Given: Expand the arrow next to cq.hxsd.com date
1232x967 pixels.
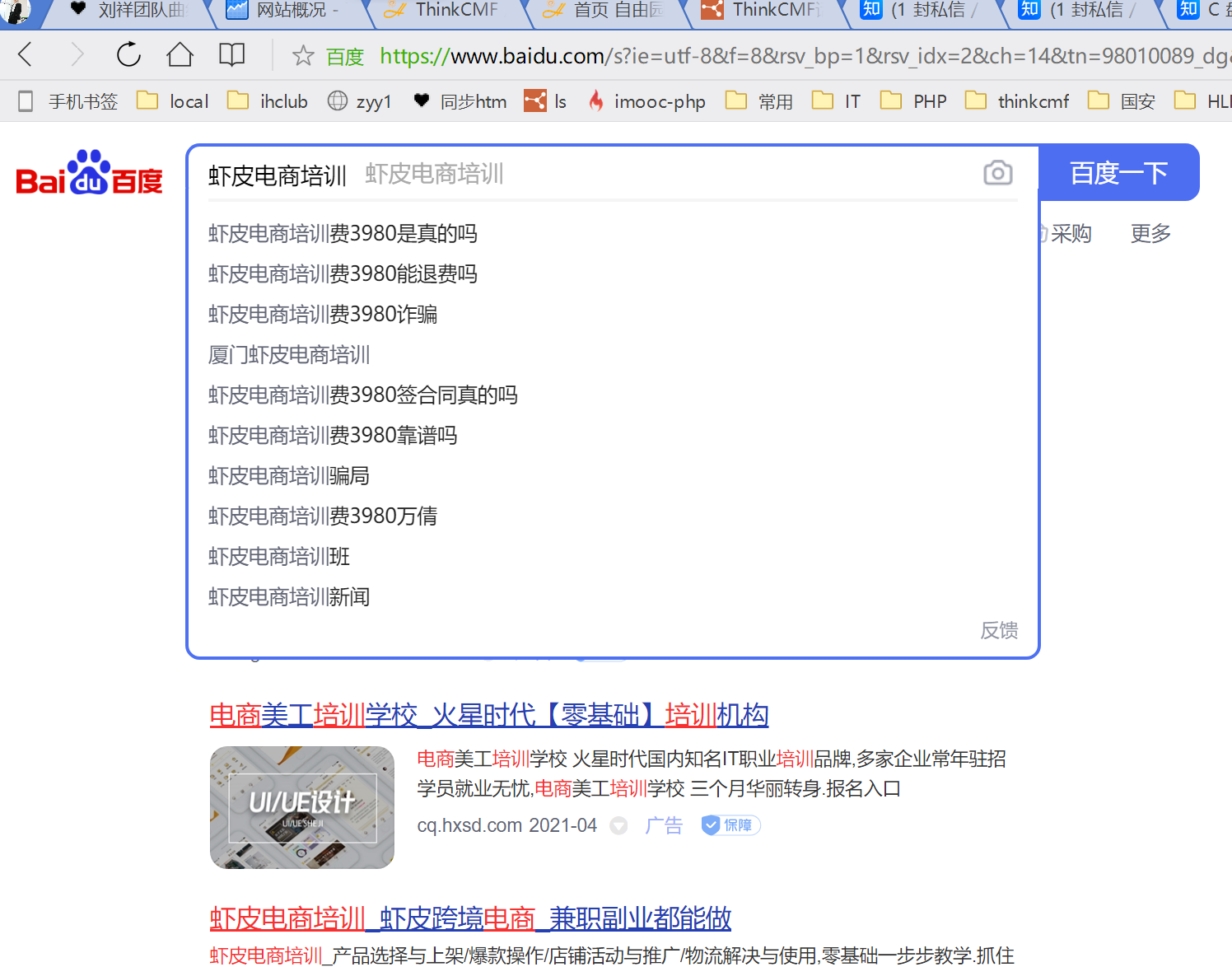Looking at the screenshot, I should (x=618, y=826).
